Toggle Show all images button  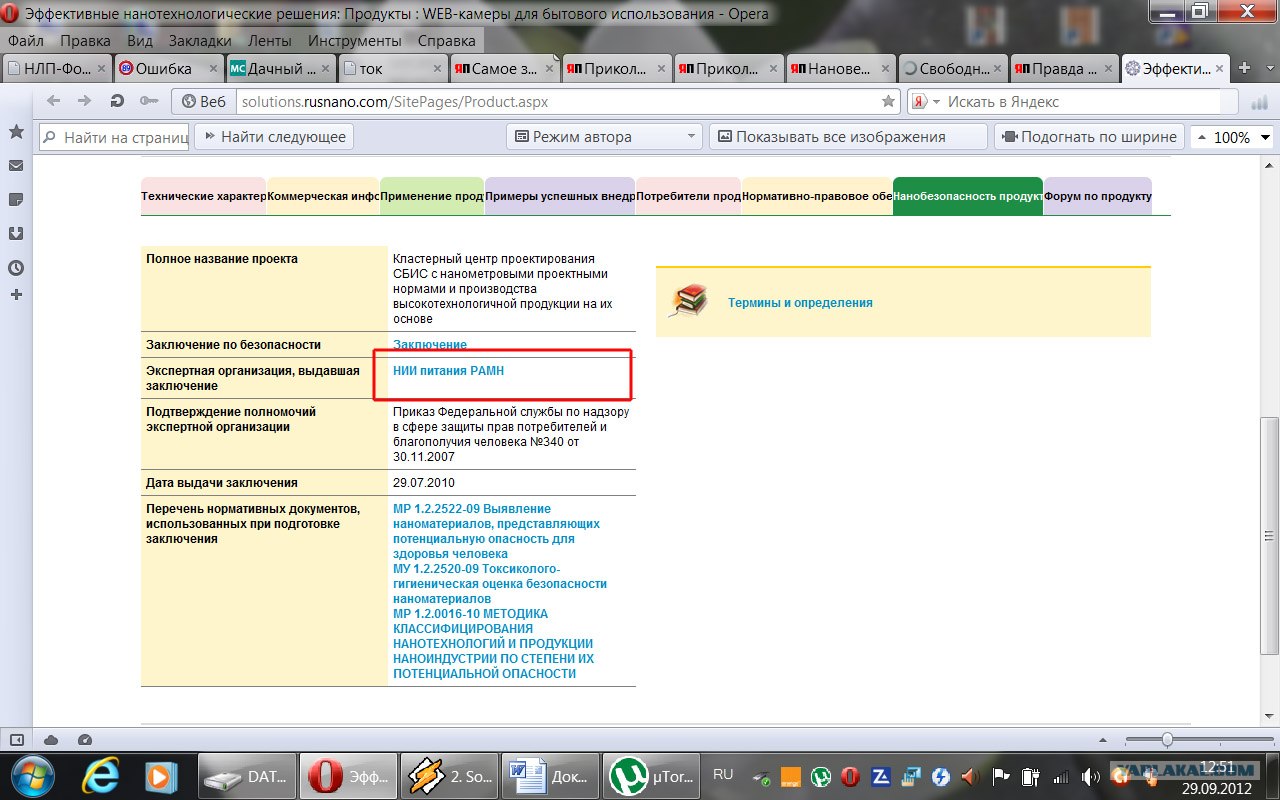847,137
